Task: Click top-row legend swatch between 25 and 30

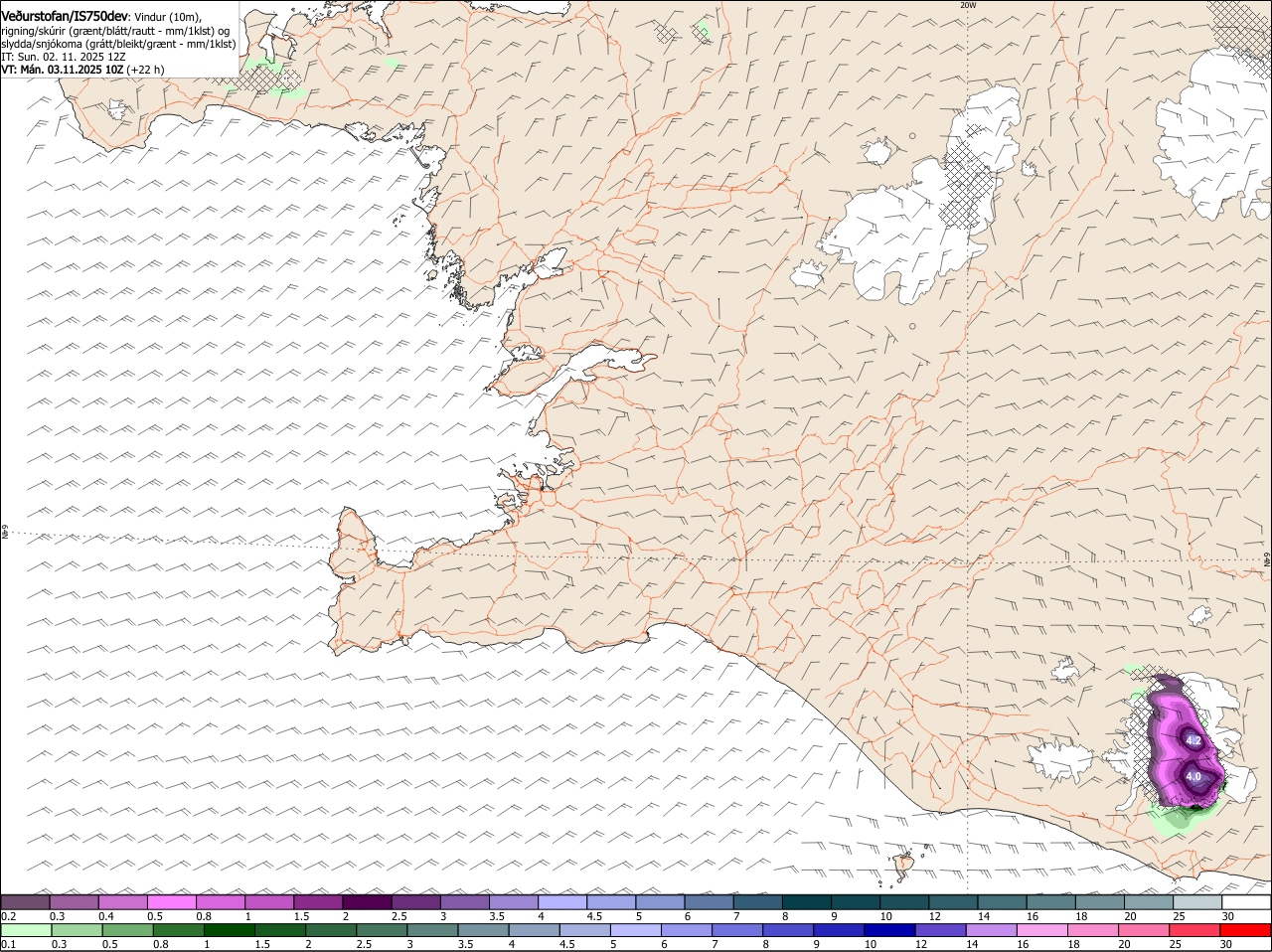Action: click(1197, 901)
